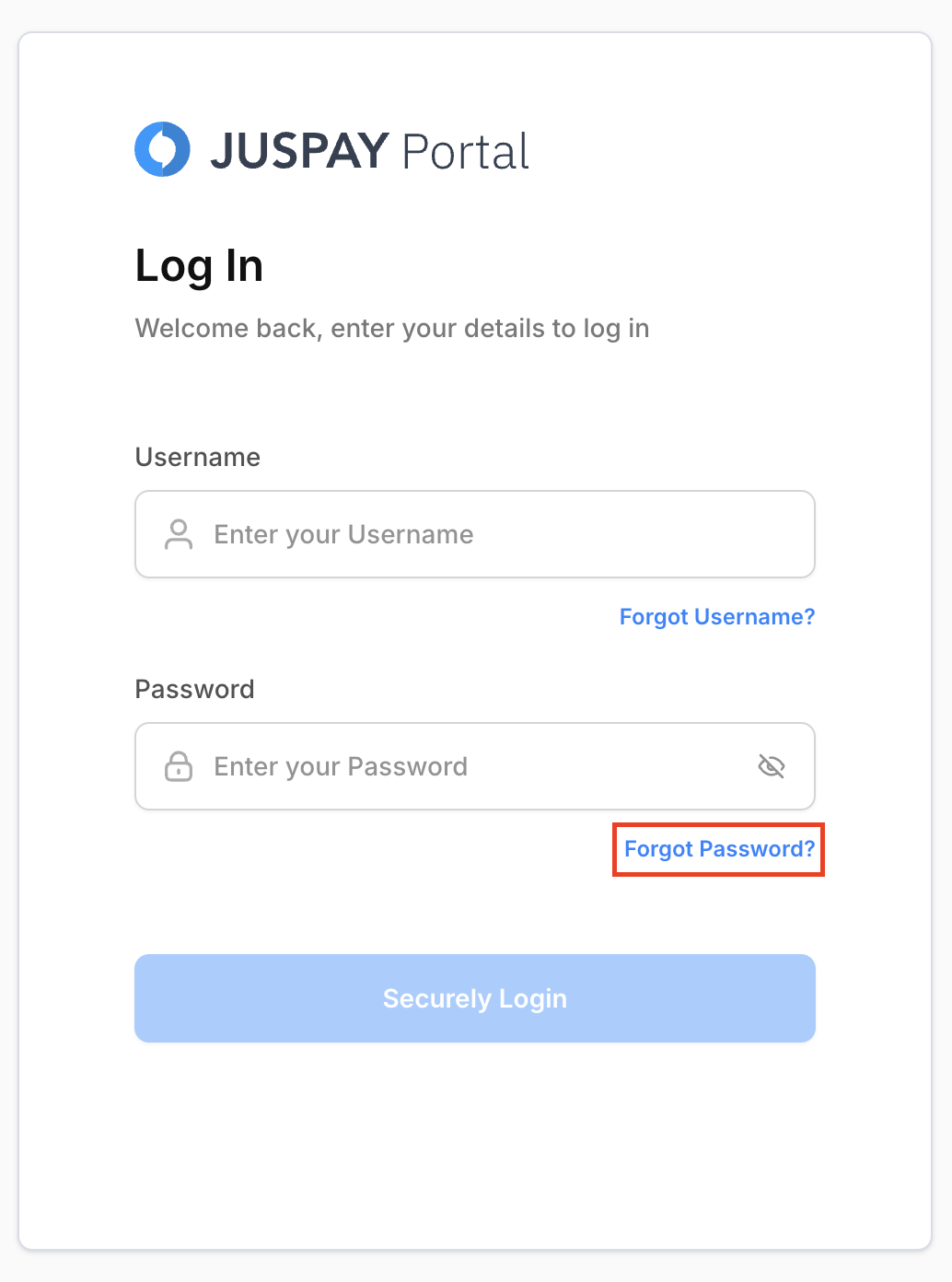The width and height of the screenshot is (952, 1282).
Task: Click the word Portal in header
Action: (x=466, y=152)
